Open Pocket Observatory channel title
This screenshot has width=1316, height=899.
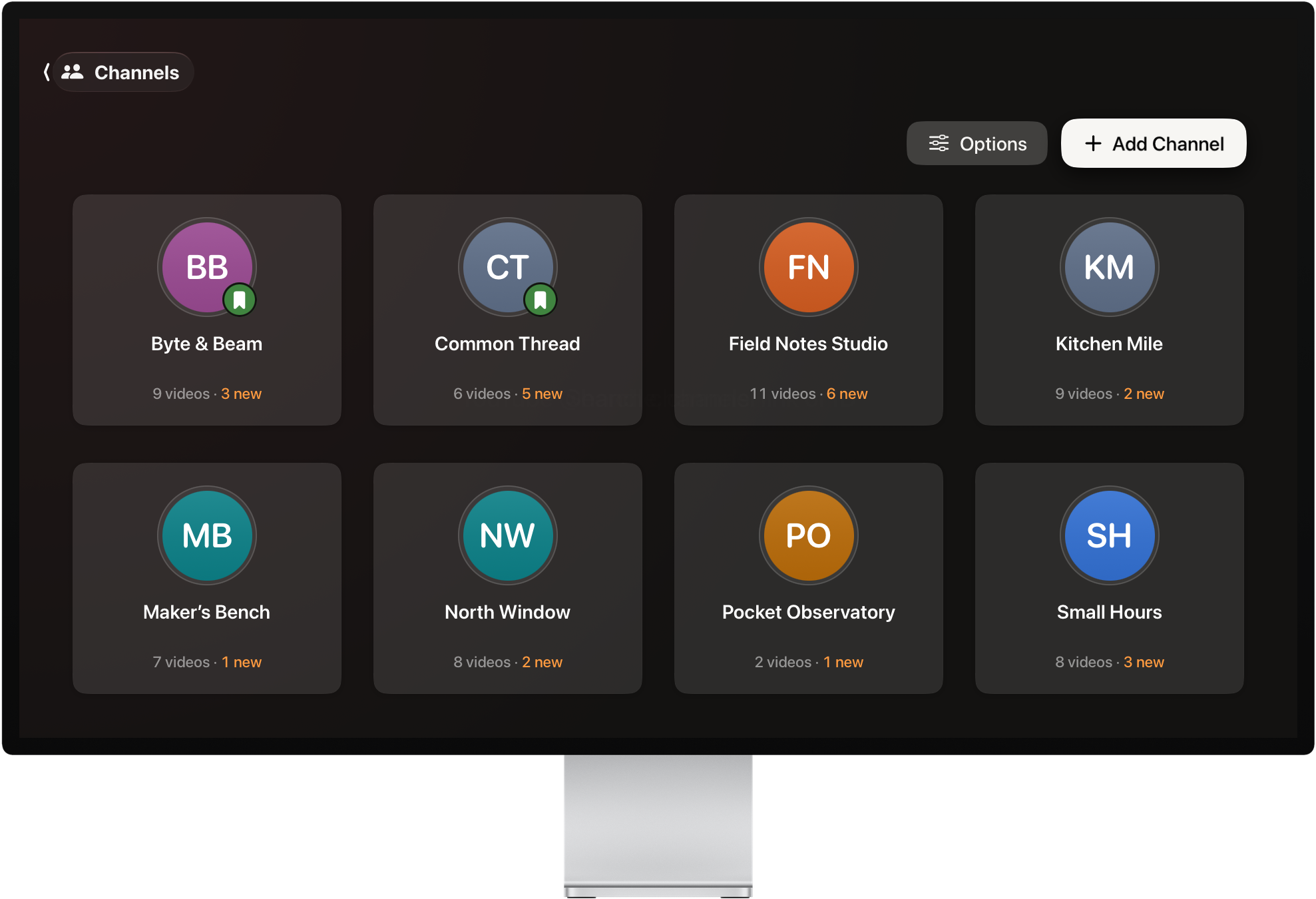[809, 612]
